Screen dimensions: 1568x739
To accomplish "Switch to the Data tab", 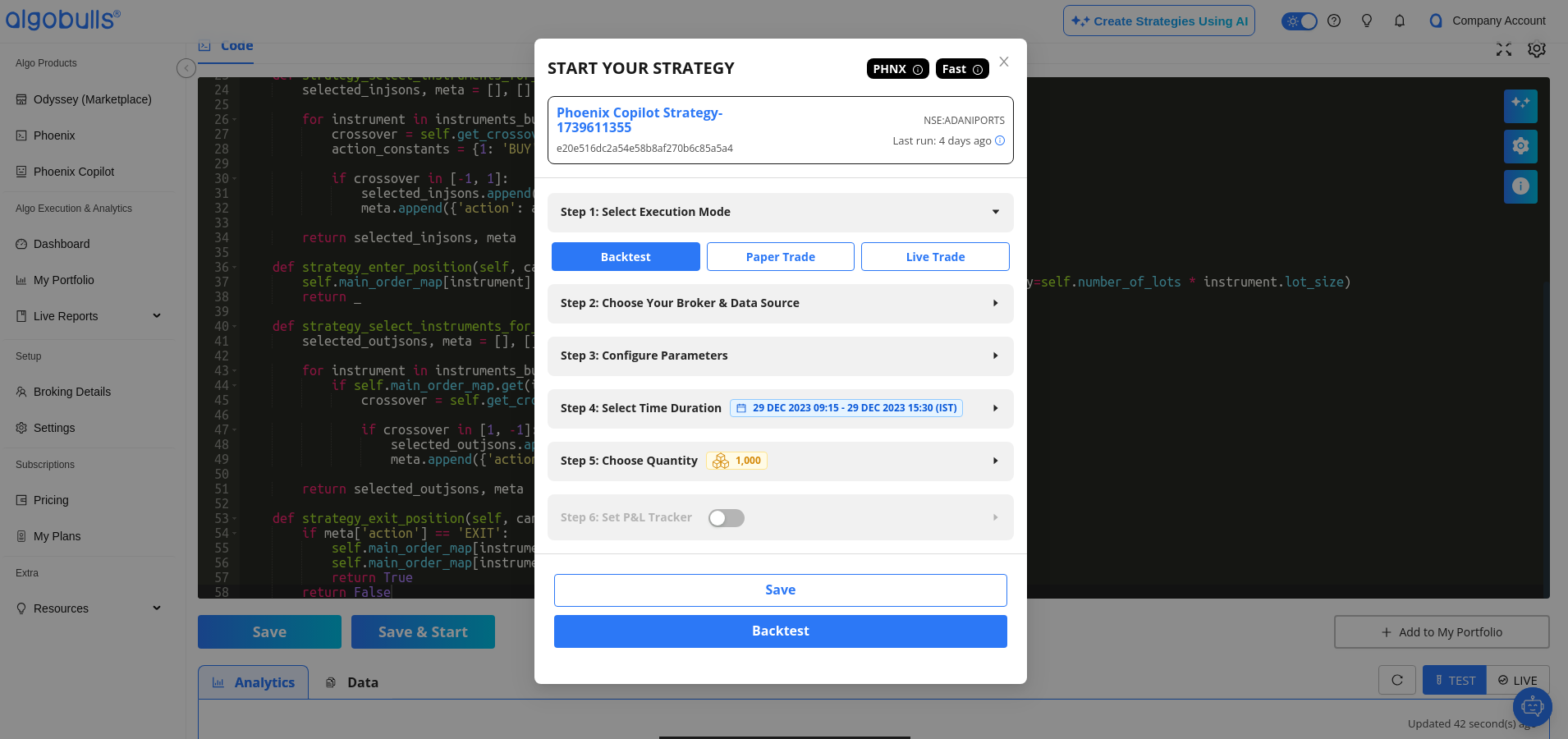I will (x=352, y=682).
